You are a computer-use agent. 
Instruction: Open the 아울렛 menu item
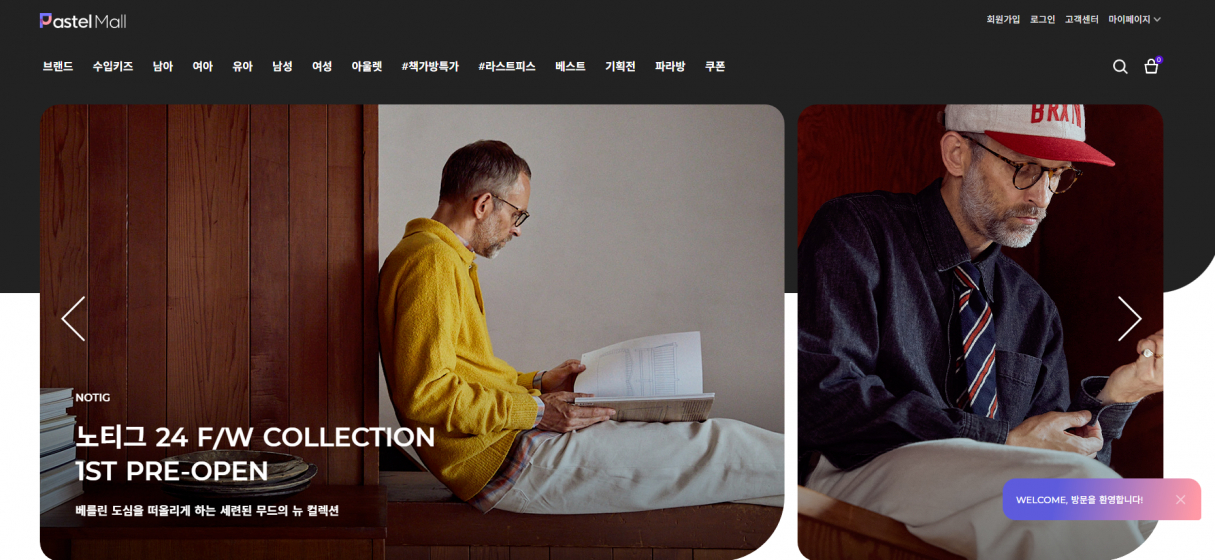coord(366,66)
